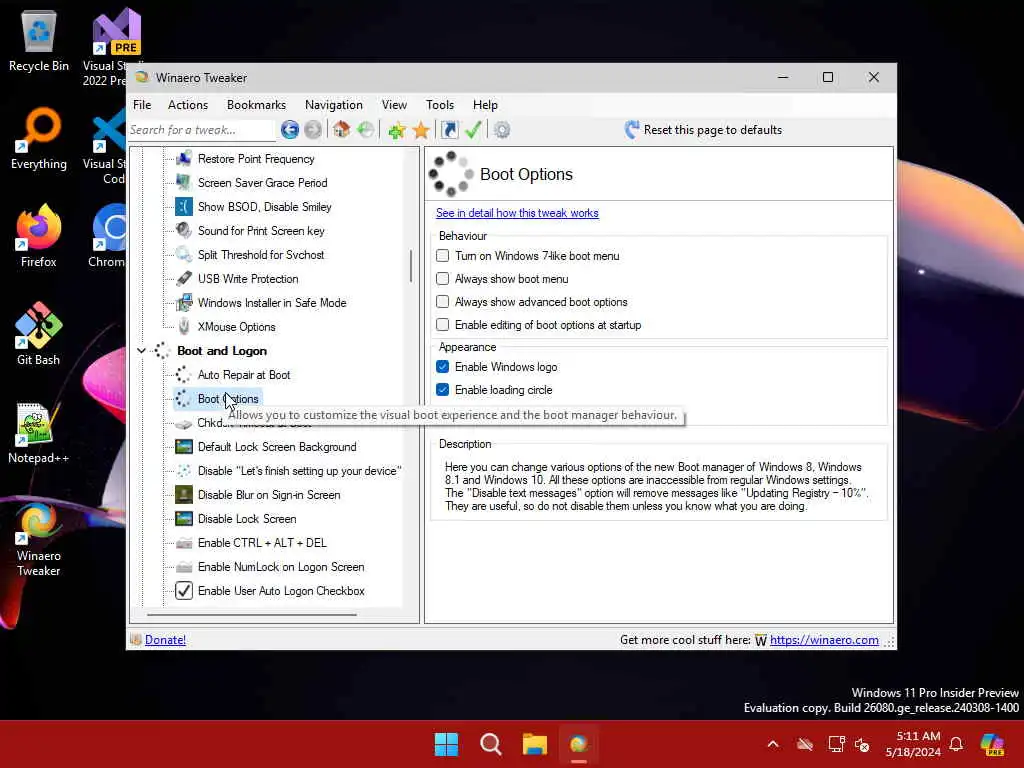The width and height of the screenshot is (1024, 768).
Task: Select Git Bash desktop shortcut
Action: coord(39,334)
